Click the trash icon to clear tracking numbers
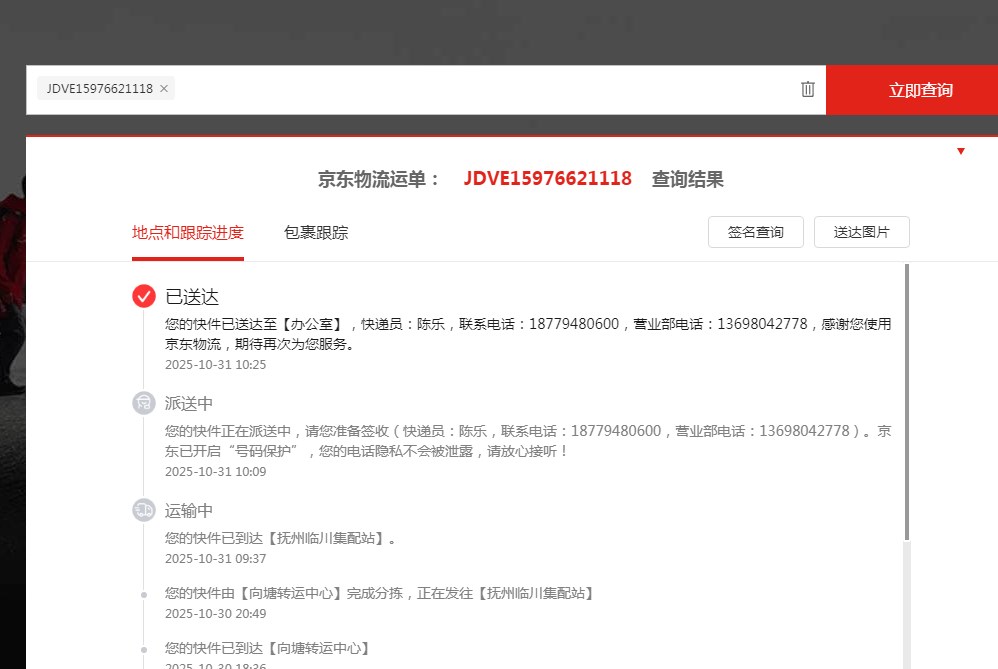This screenshot has height=669, width=998. (x=808, y=89)
